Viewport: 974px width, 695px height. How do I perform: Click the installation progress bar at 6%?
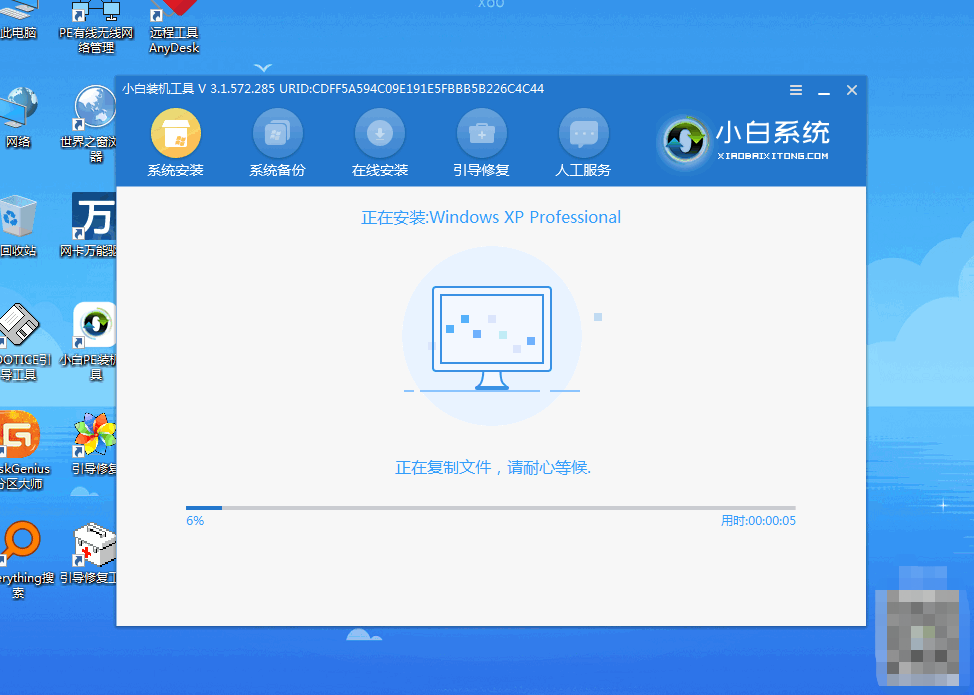pyautogui.click(x=490, y=507)
